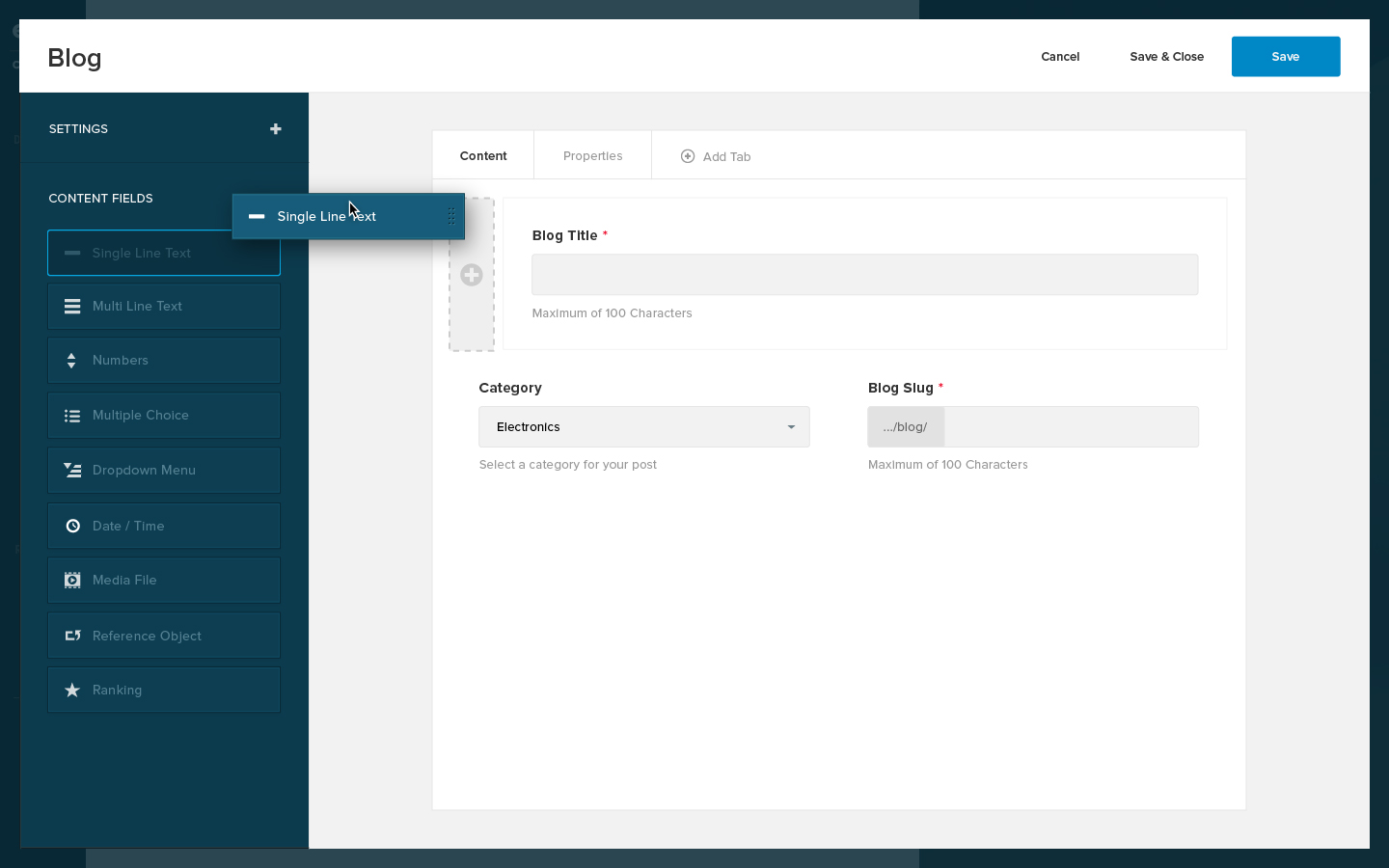Click the Blog heading at top left
1389x868 pixels.
coord(74,58)
